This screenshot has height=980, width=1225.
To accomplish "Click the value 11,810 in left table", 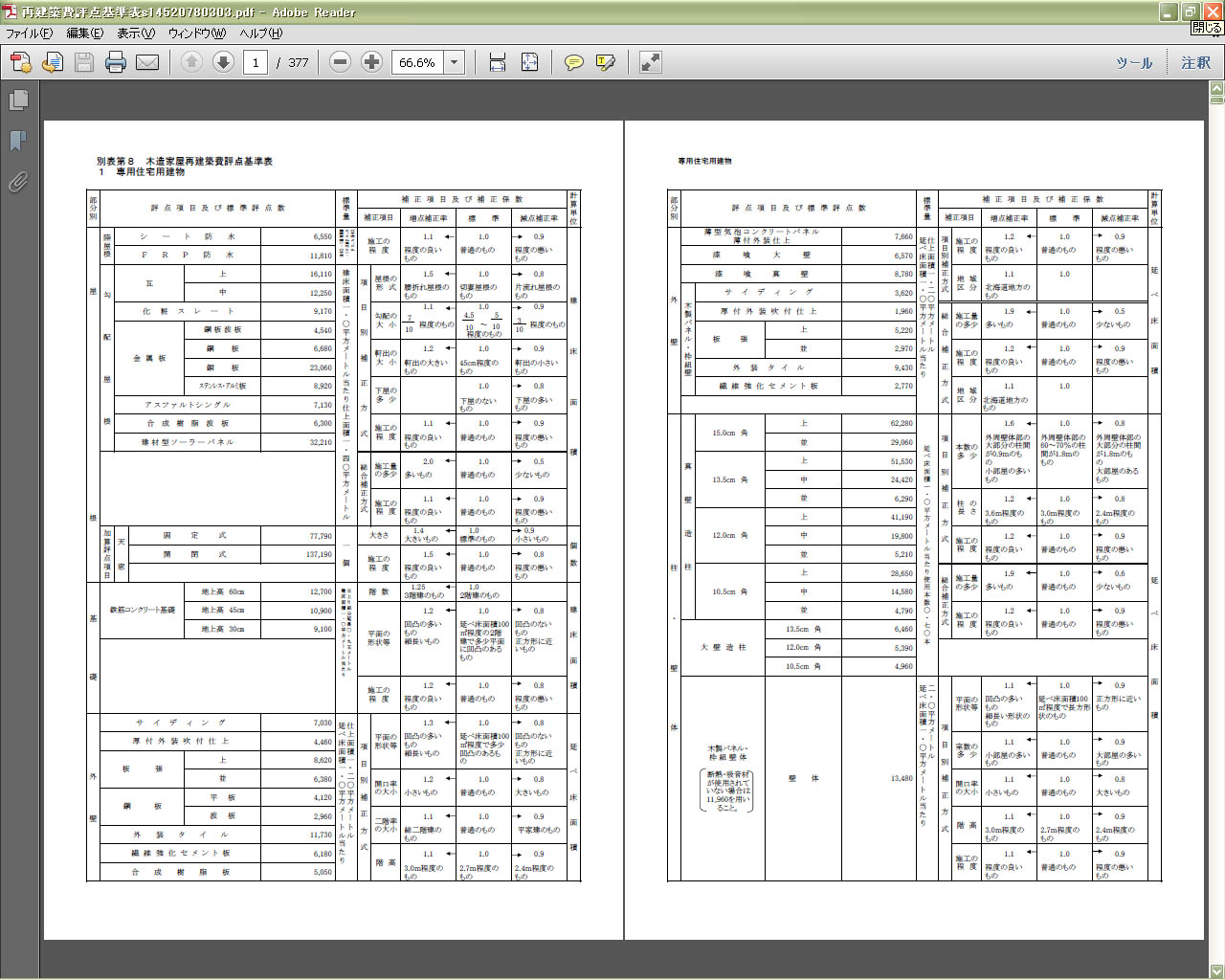I will pyautogui.click(x=321, y=256).
